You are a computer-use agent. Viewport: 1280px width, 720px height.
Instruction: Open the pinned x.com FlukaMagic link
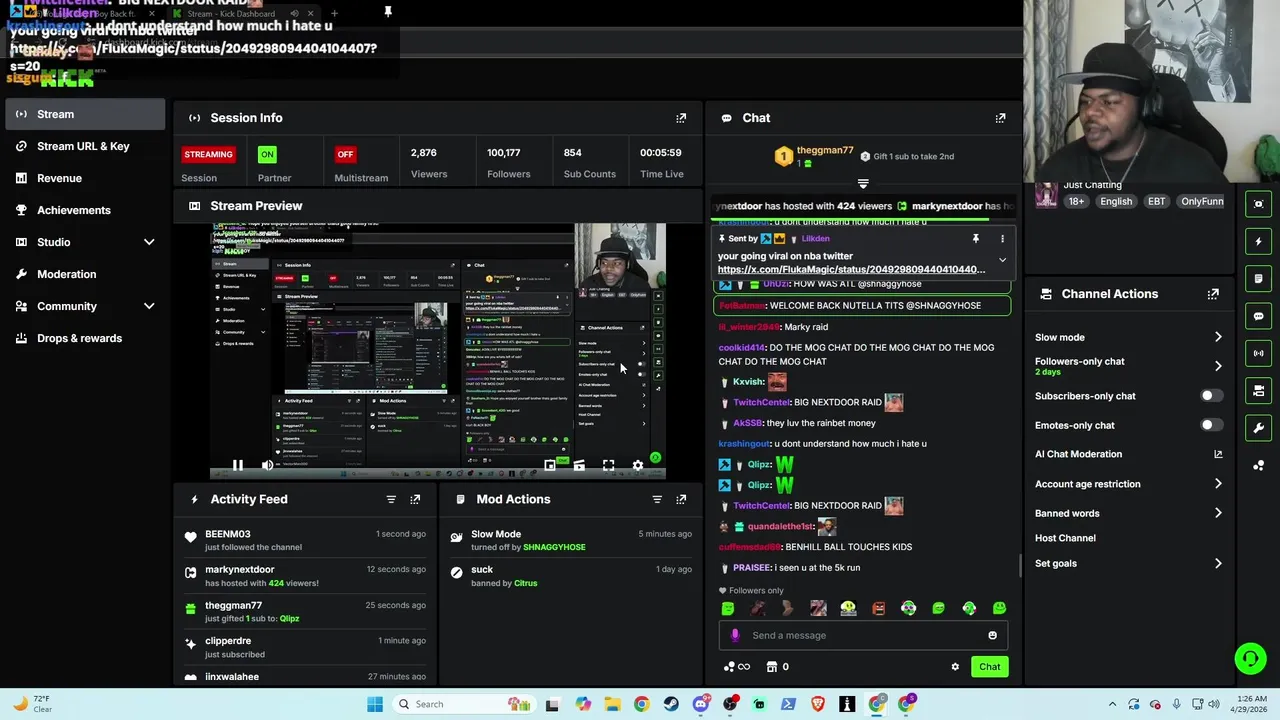851,269
